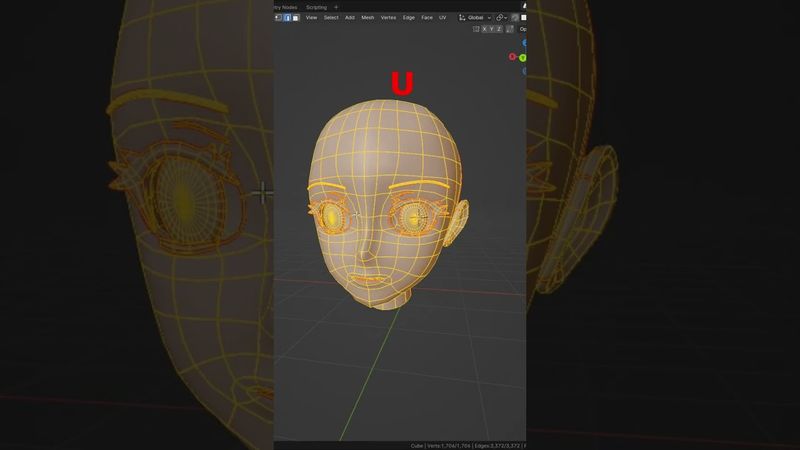Click the "Verts:1,704/1,704" status text
Screen dimensions: 800x450
point(449,446)
